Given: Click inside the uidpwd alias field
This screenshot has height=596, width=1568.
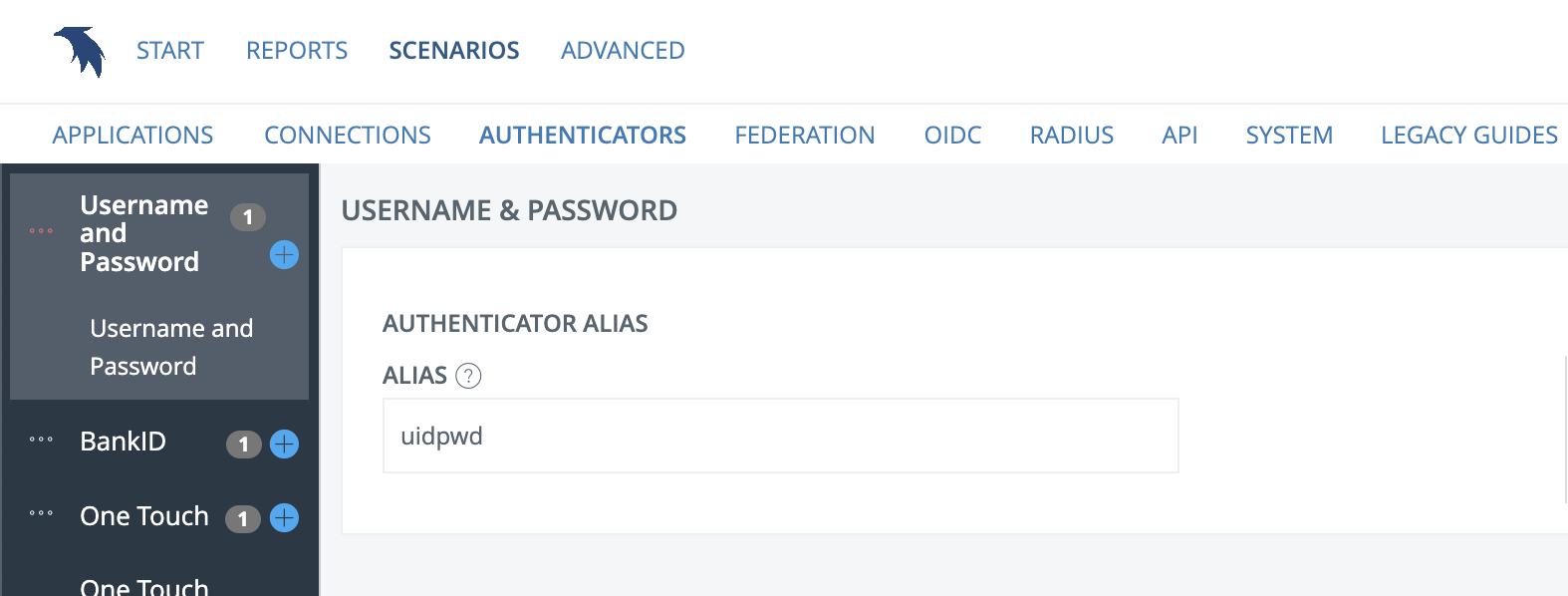Looking at the screenshot, I should click(780, 436).
